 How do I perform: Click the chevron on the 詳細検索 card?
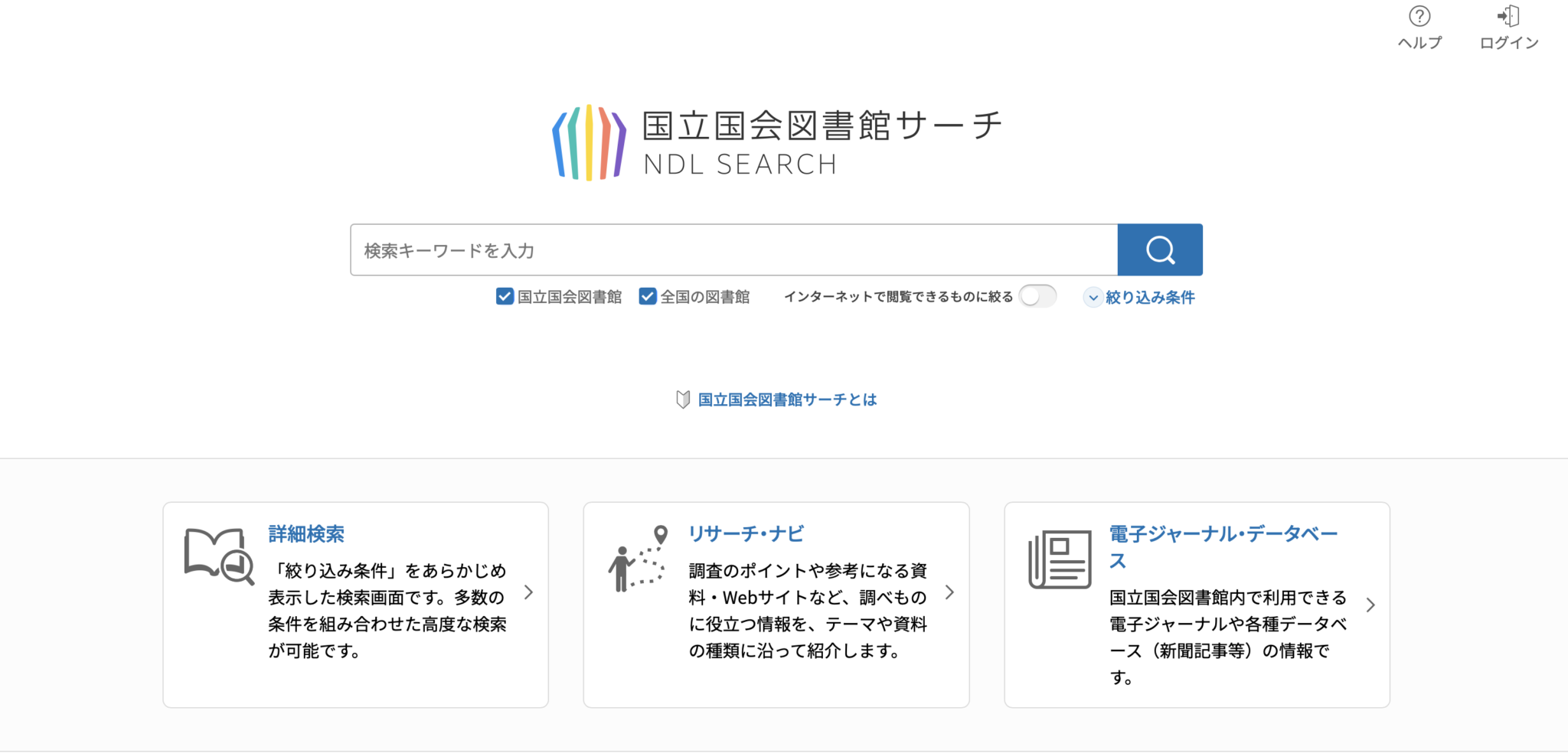528,592
